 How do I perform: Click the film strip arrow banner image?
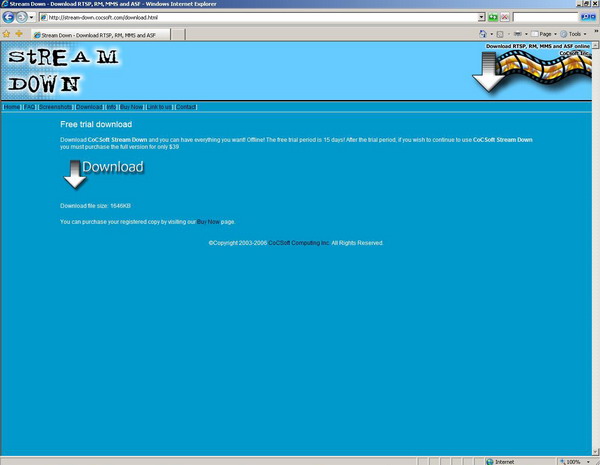(x=532, y=71)
